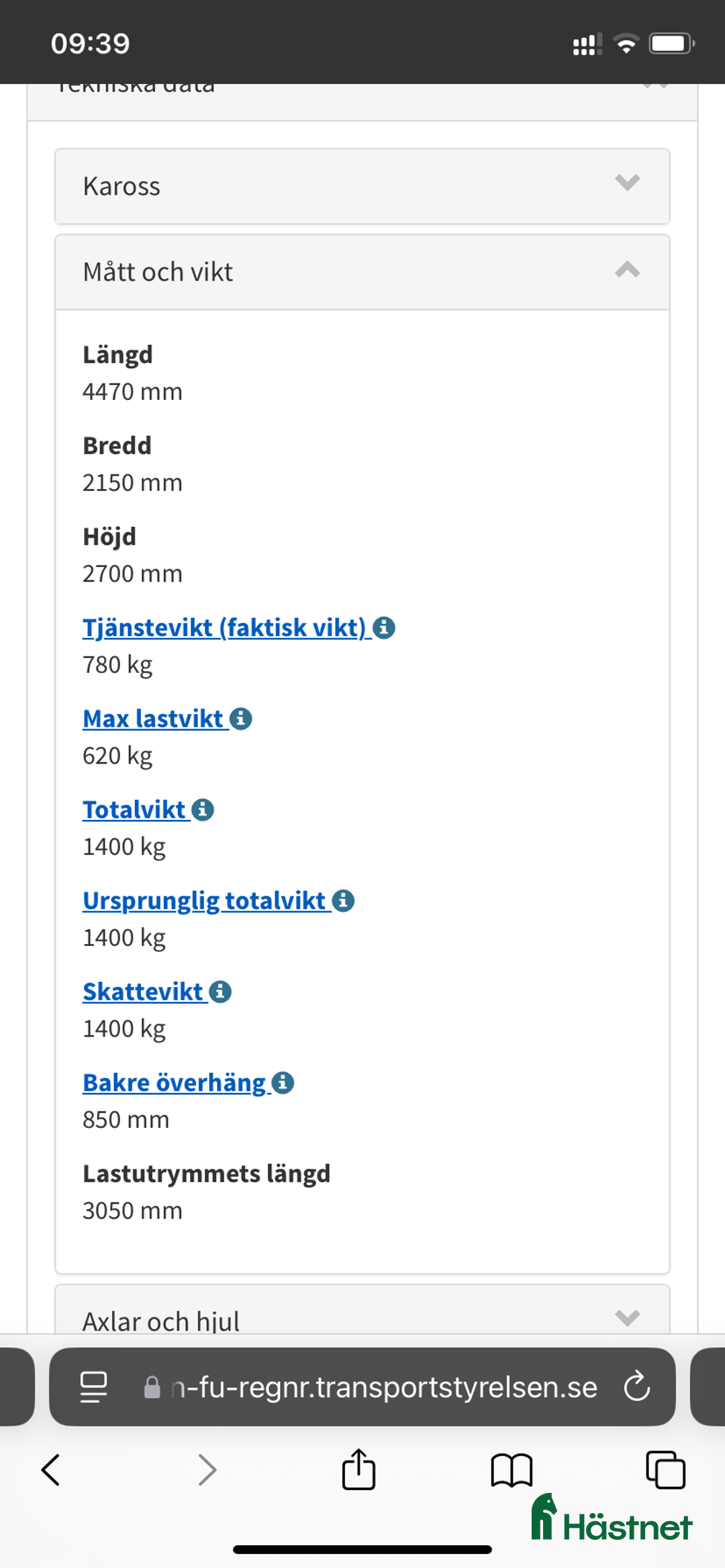
Task: Tap info icon next to Ursprunglig totalvikt
Action: click(x=343, y=900)
